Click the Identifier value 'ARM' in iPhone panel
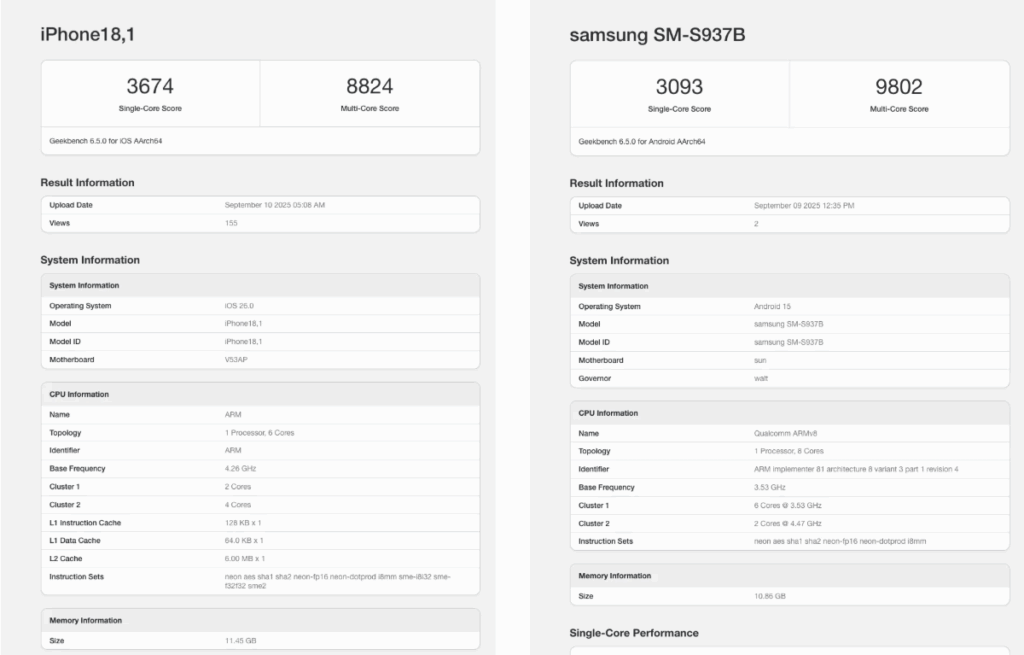Image resolution: width=1024 pixels, height=655 pixels. (x=233, y=451)
